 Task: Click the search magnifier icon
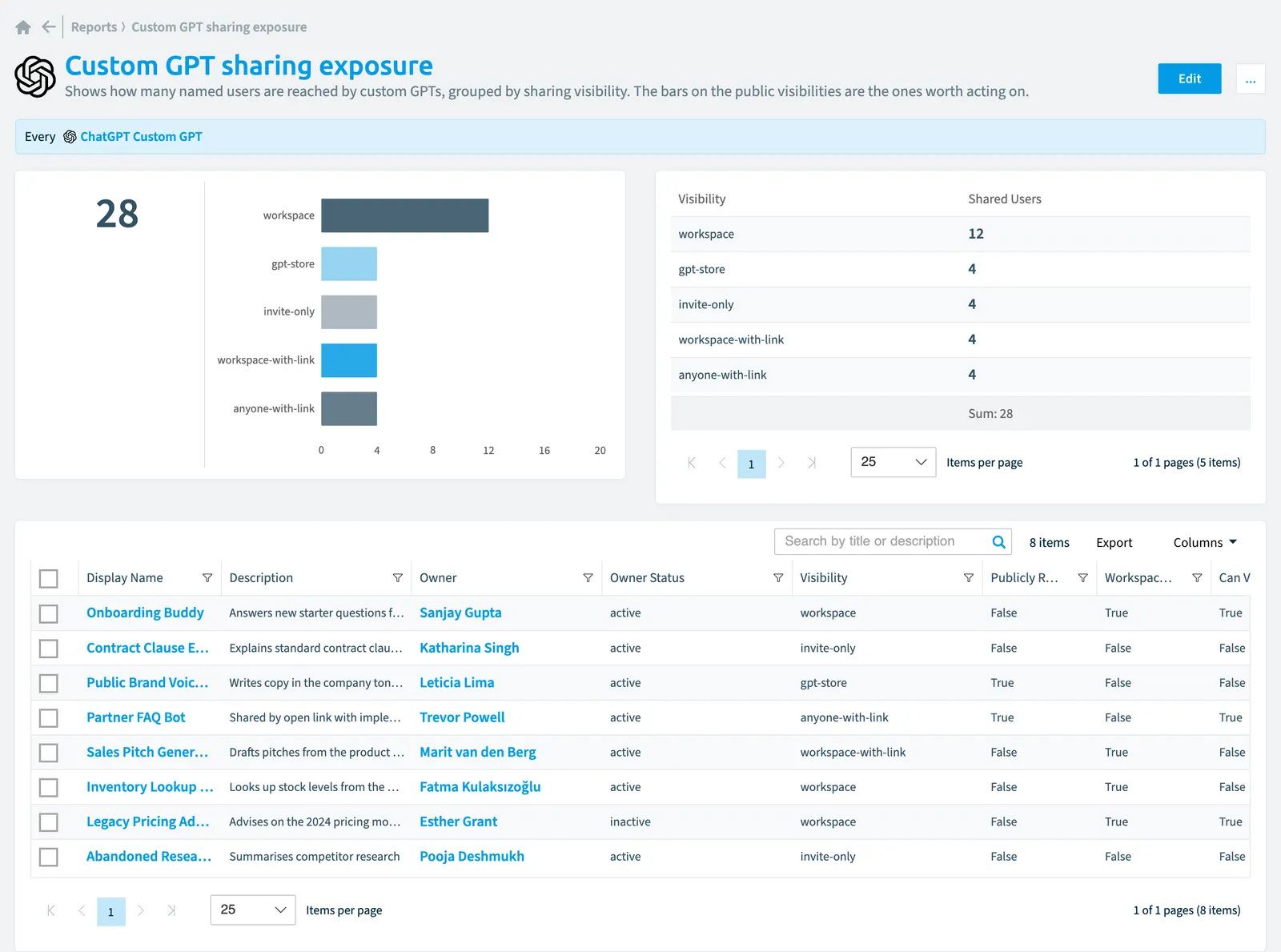coord(998,542)
